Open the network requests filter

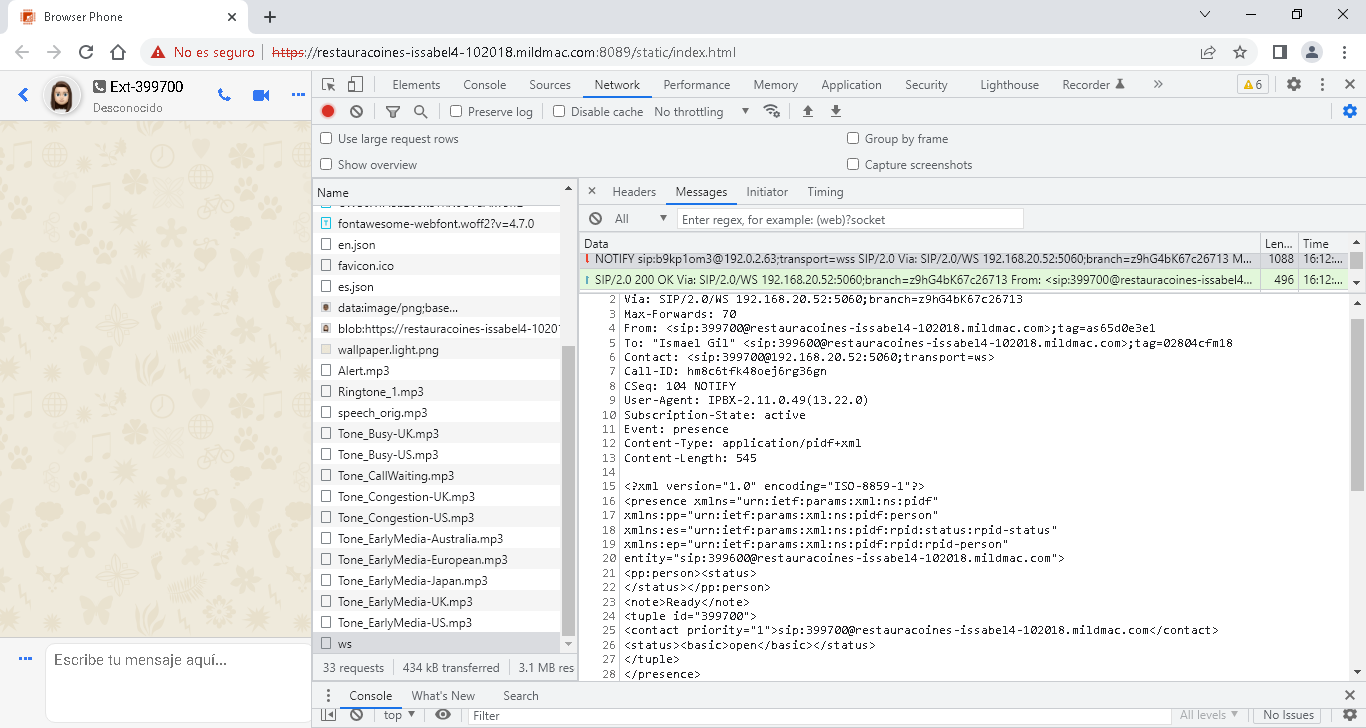pyautogui.click(x=392, y=111)
